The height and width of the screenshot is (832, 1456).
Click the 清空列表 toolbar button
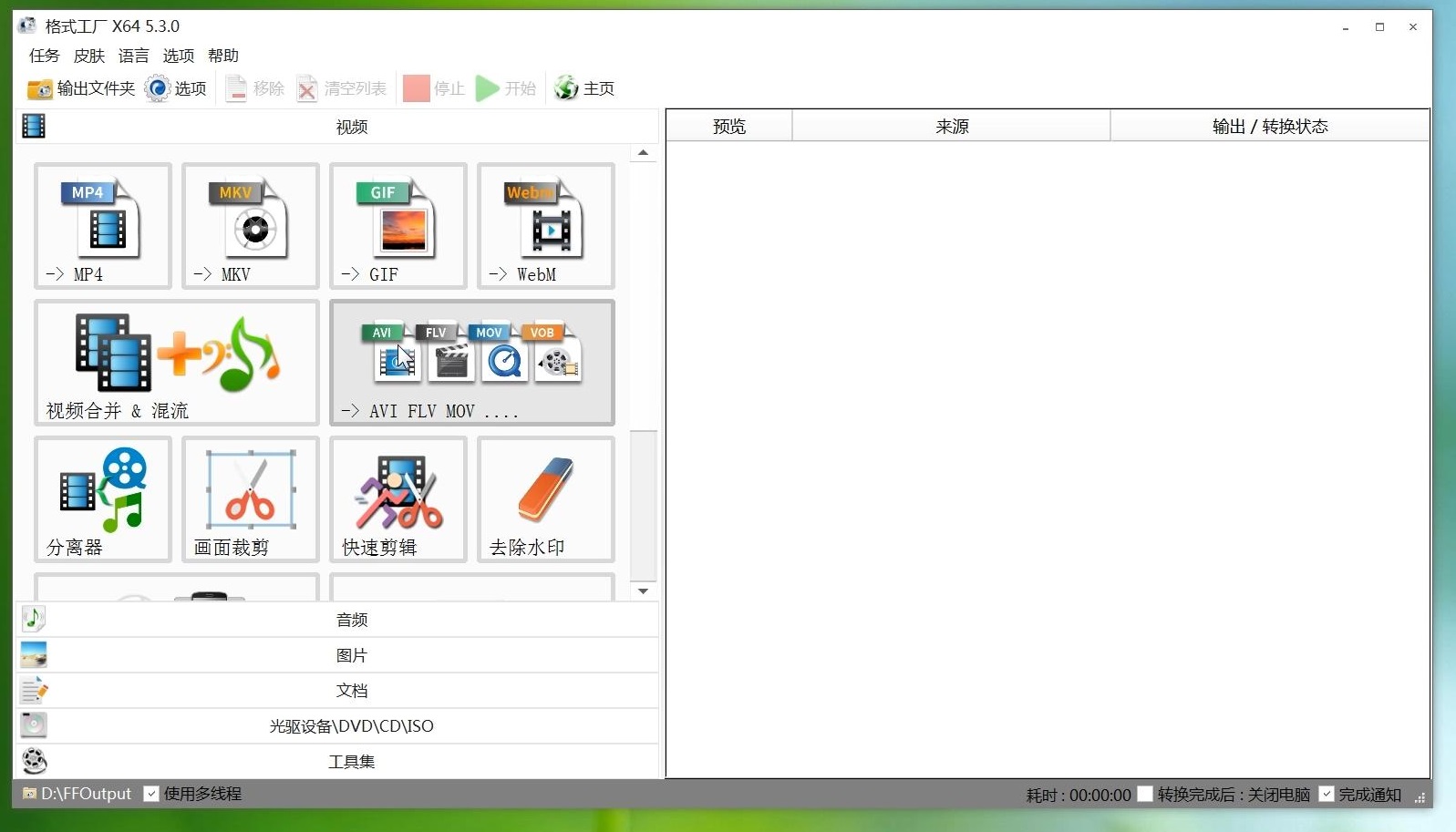pyautogui.click(x=341, y=88)
